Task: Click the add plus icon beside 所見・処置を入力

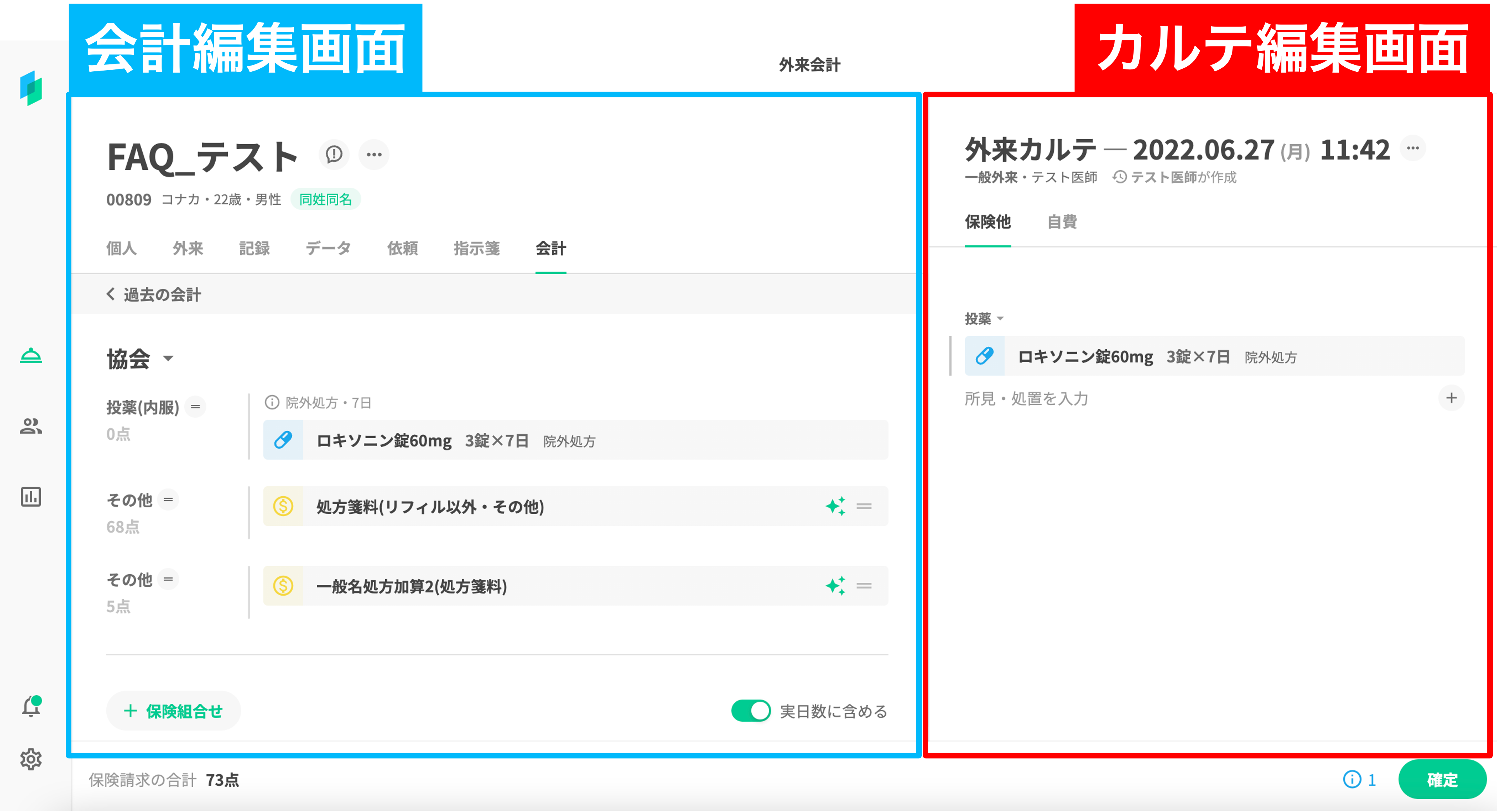Action: pos(1452,398)
